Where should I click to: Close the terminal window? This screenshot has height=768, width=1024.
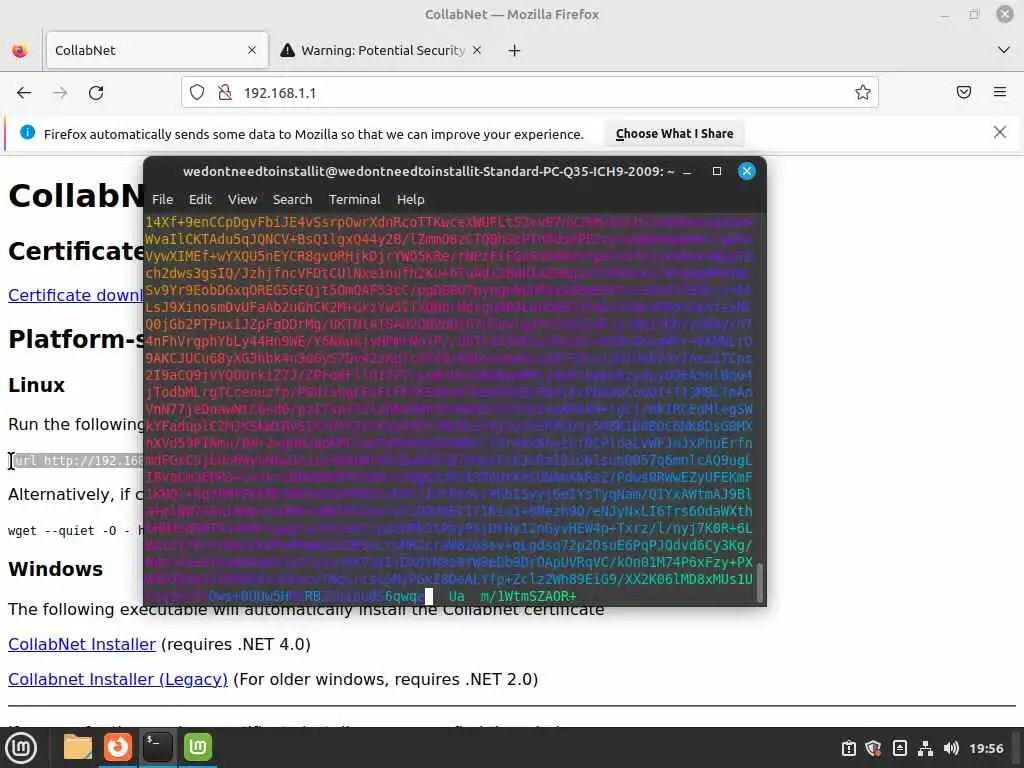click(746, 171)
